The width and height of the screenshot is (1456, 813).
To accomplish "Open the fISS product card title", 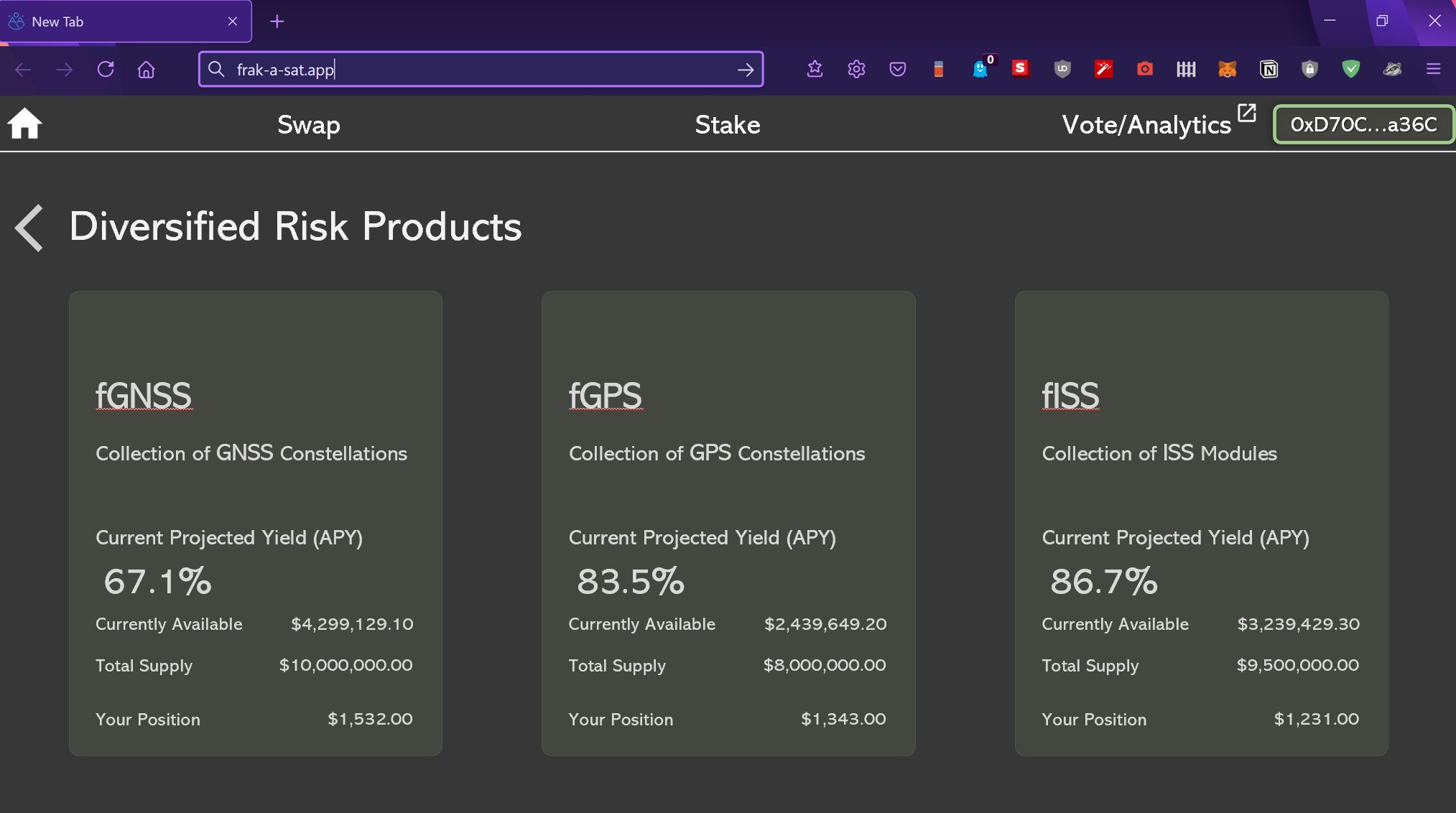I will point(1070,396).
